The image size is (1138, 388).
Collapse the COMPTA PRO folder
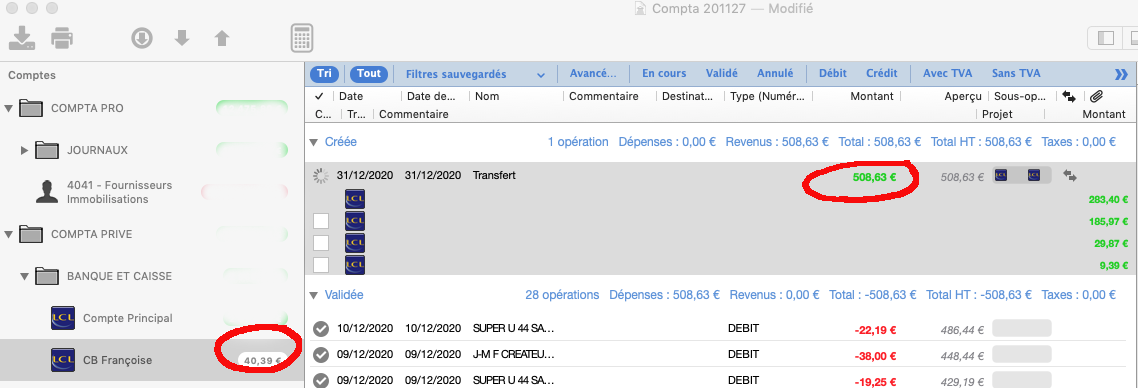(x=9, y=109)
